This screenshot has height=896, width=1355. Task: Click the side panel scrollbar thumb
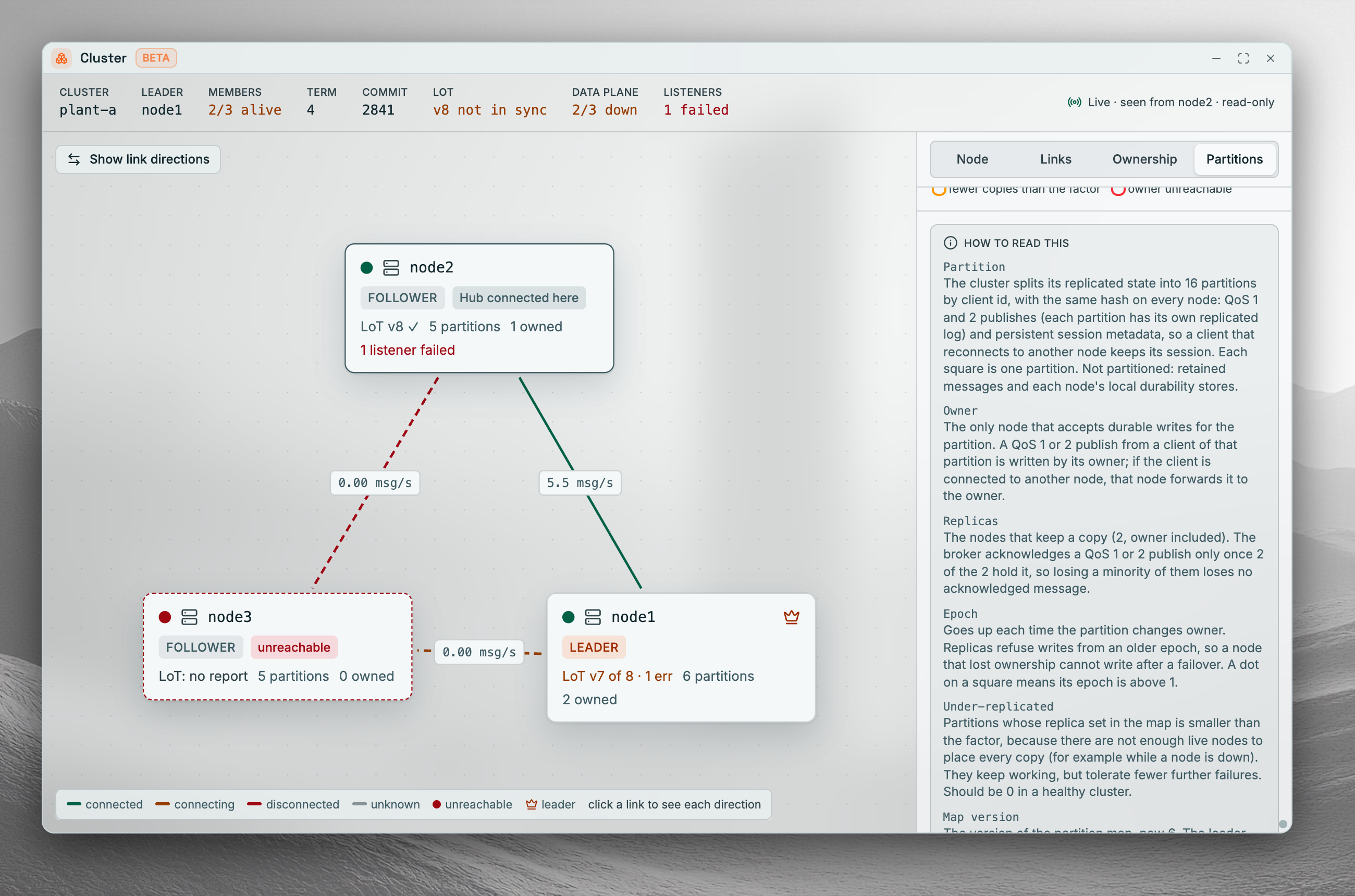coord(1283,824)
